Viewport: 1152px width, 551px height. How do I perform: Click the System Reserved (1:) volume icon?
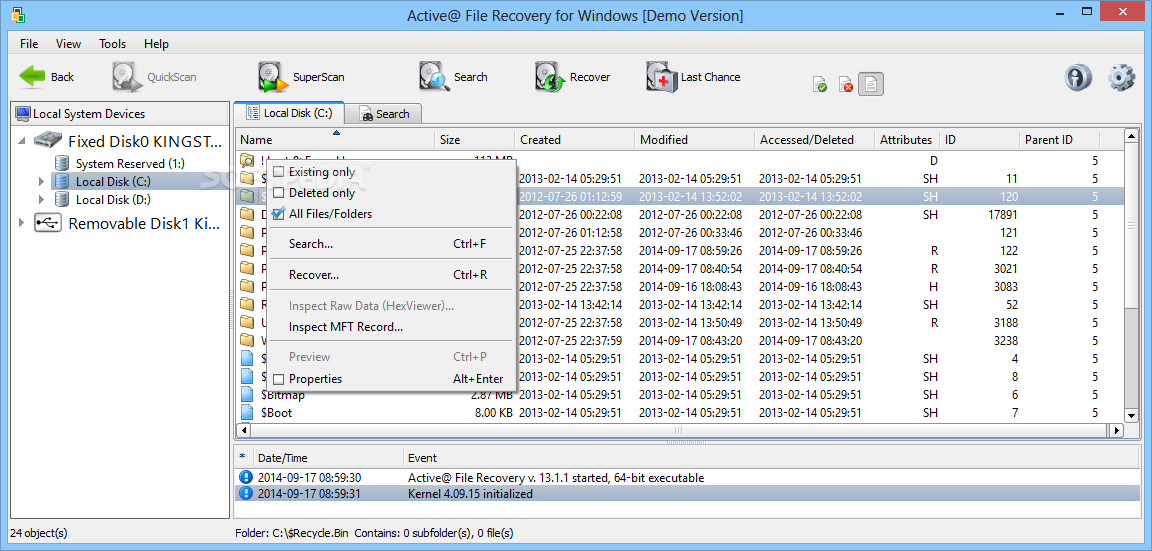pyautogui.click(x=62, y=163)
